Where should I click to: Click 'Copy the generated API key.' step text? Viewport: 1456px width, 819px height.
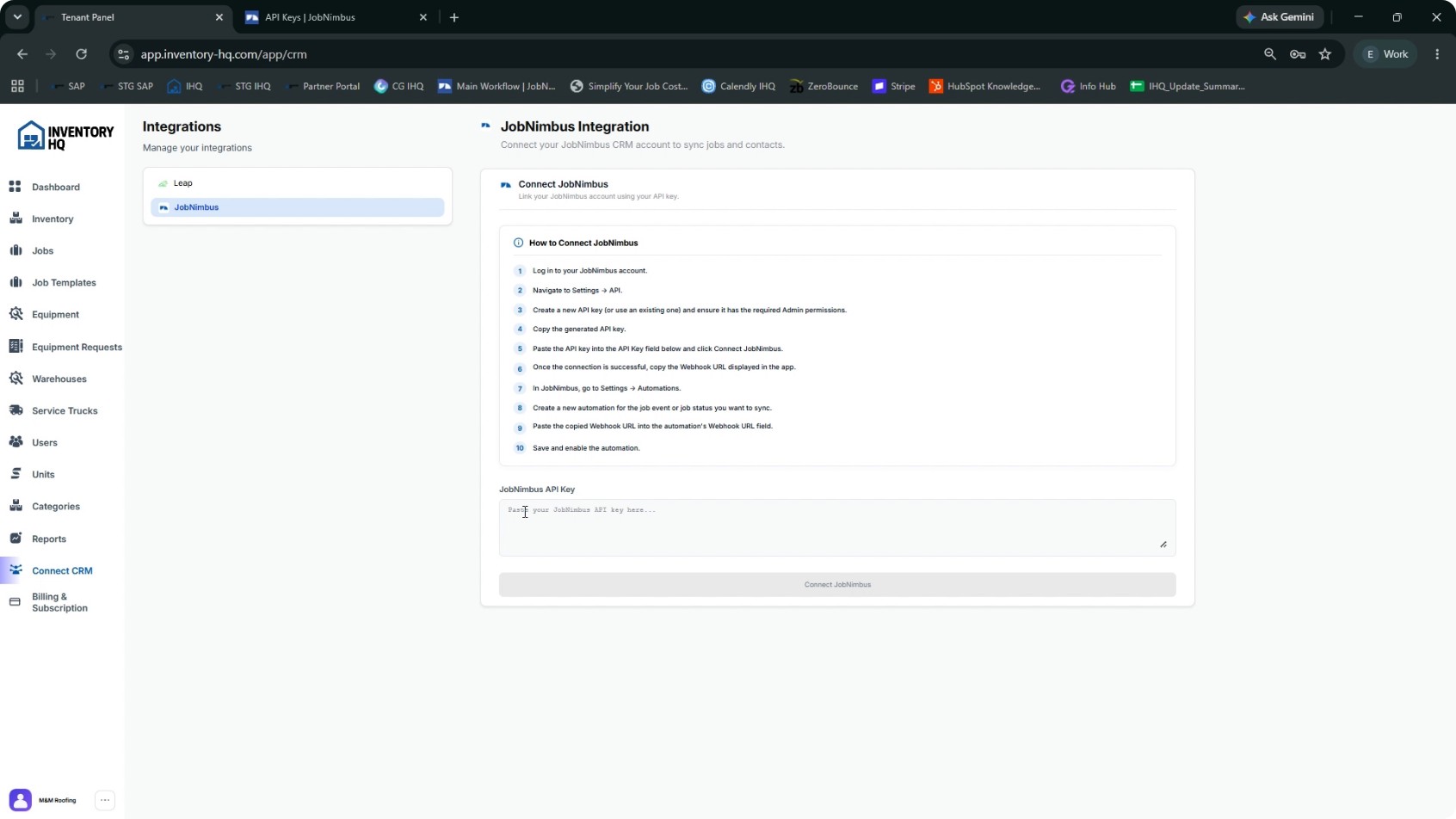[579, 329]
